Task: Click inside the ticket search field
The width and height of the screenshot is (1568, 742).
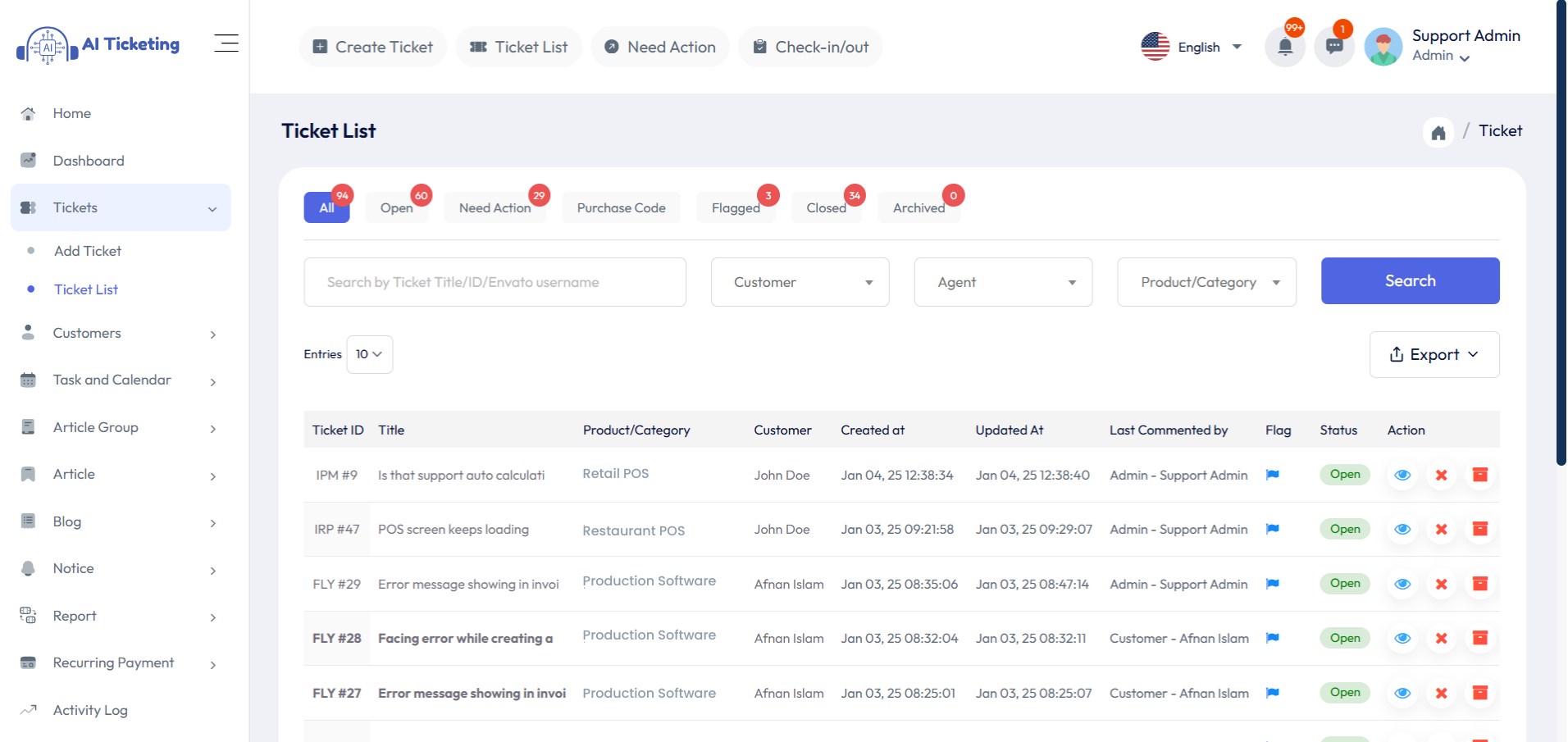Action: (495, 281)
